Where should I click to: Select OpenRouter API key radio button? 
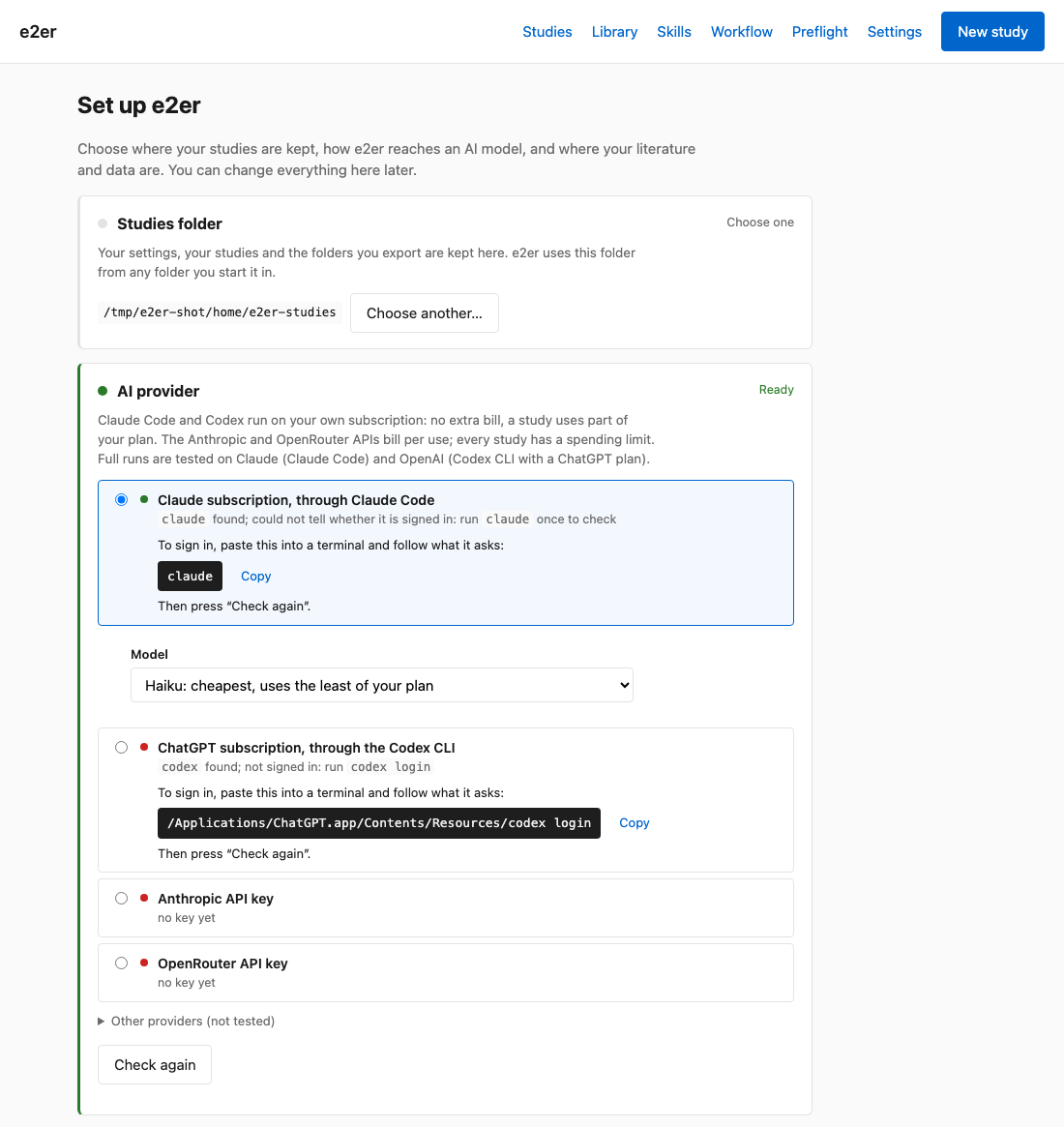tap(122, 964)
